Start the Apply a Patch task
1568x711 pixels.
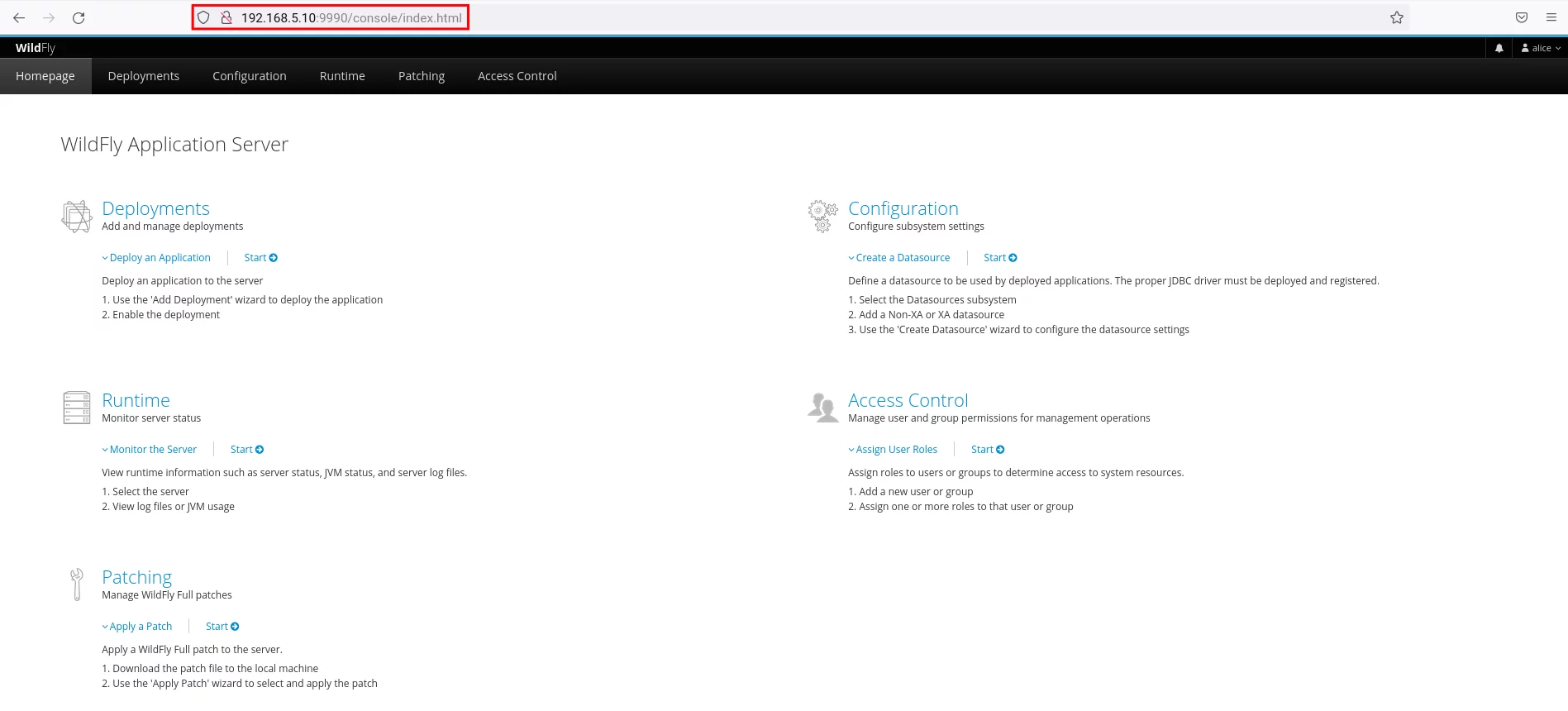coord(222,627)
